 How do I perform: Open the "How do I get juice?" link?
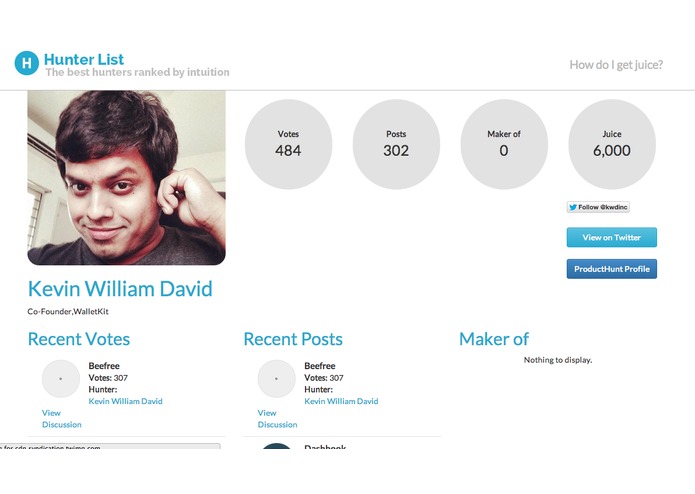(x=616, y=65)
